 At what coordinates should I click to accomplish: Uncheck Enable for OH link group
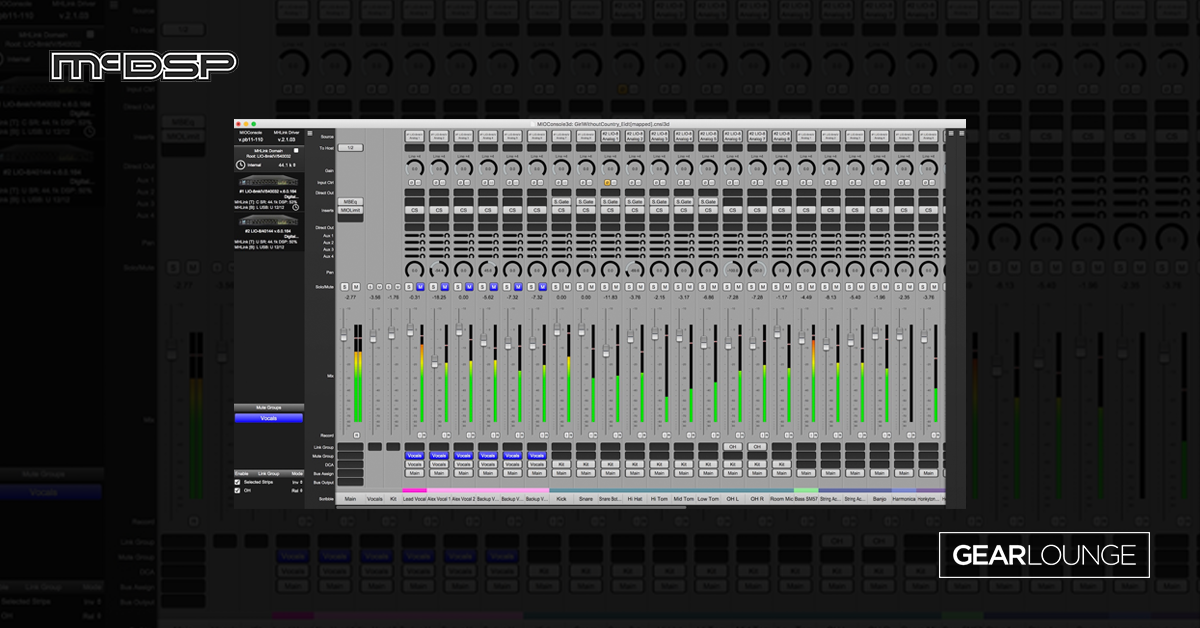(x=237, y=490)
